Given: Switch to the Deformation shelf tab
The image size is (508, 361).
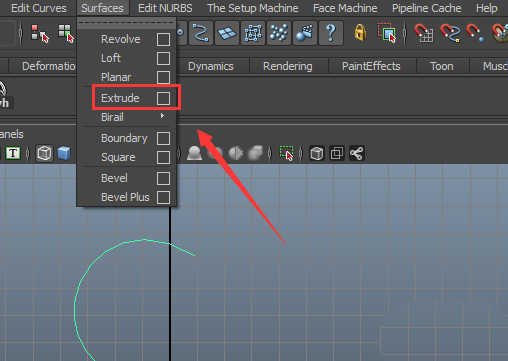Looking at the screenshot, I should click(43, 66).
